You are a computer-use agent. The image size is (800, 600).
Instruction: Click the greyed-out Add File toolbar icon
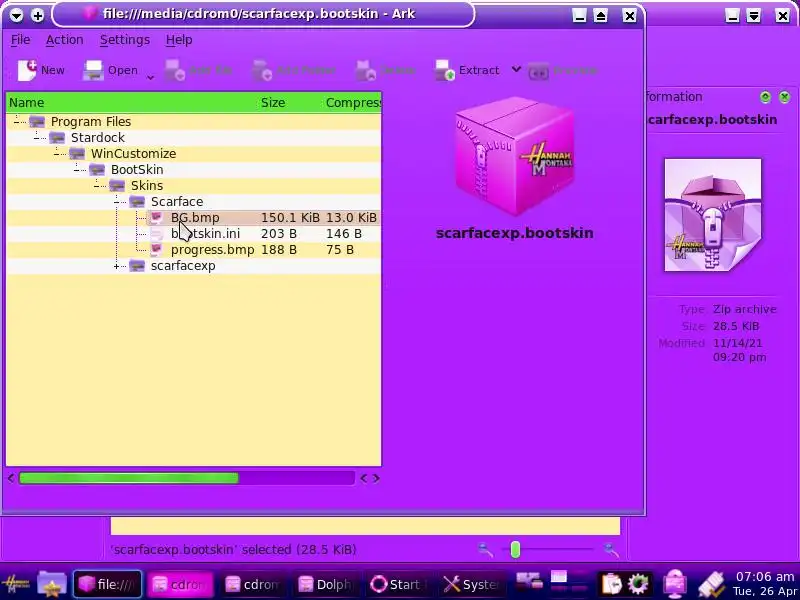(174, 70)
